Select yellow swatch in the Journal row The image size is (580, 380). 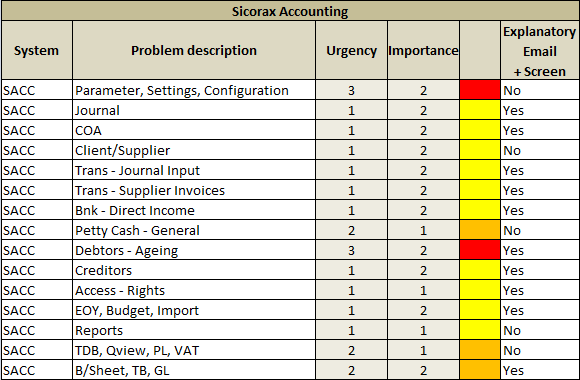pos(480,110)
